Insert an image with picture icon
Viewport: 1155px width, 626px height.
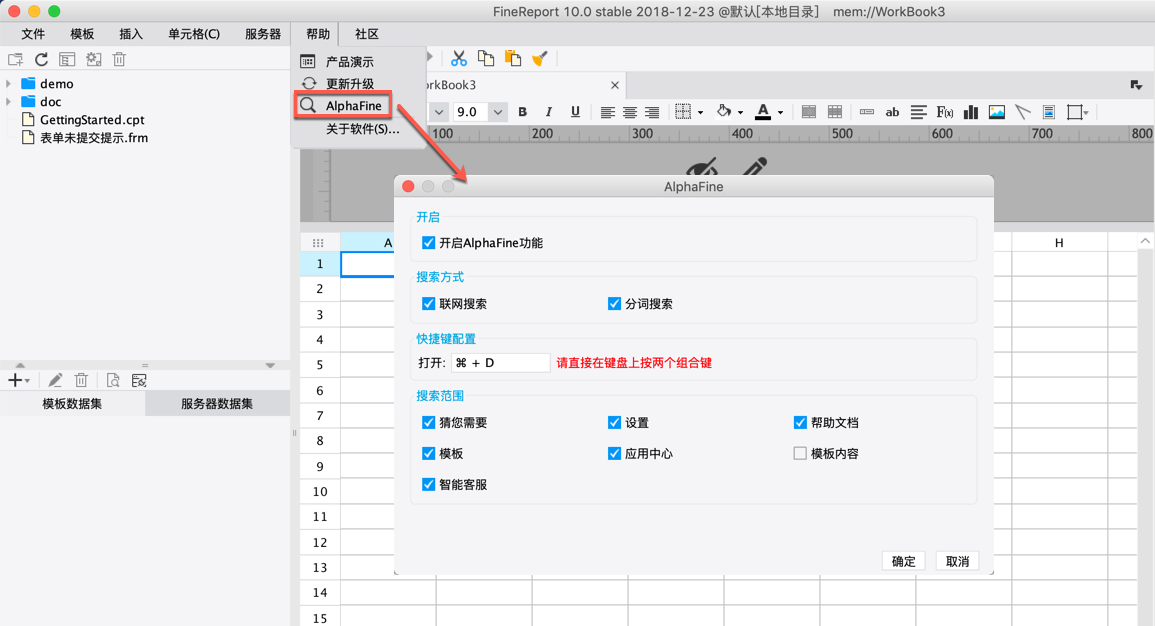click(997, 112)
